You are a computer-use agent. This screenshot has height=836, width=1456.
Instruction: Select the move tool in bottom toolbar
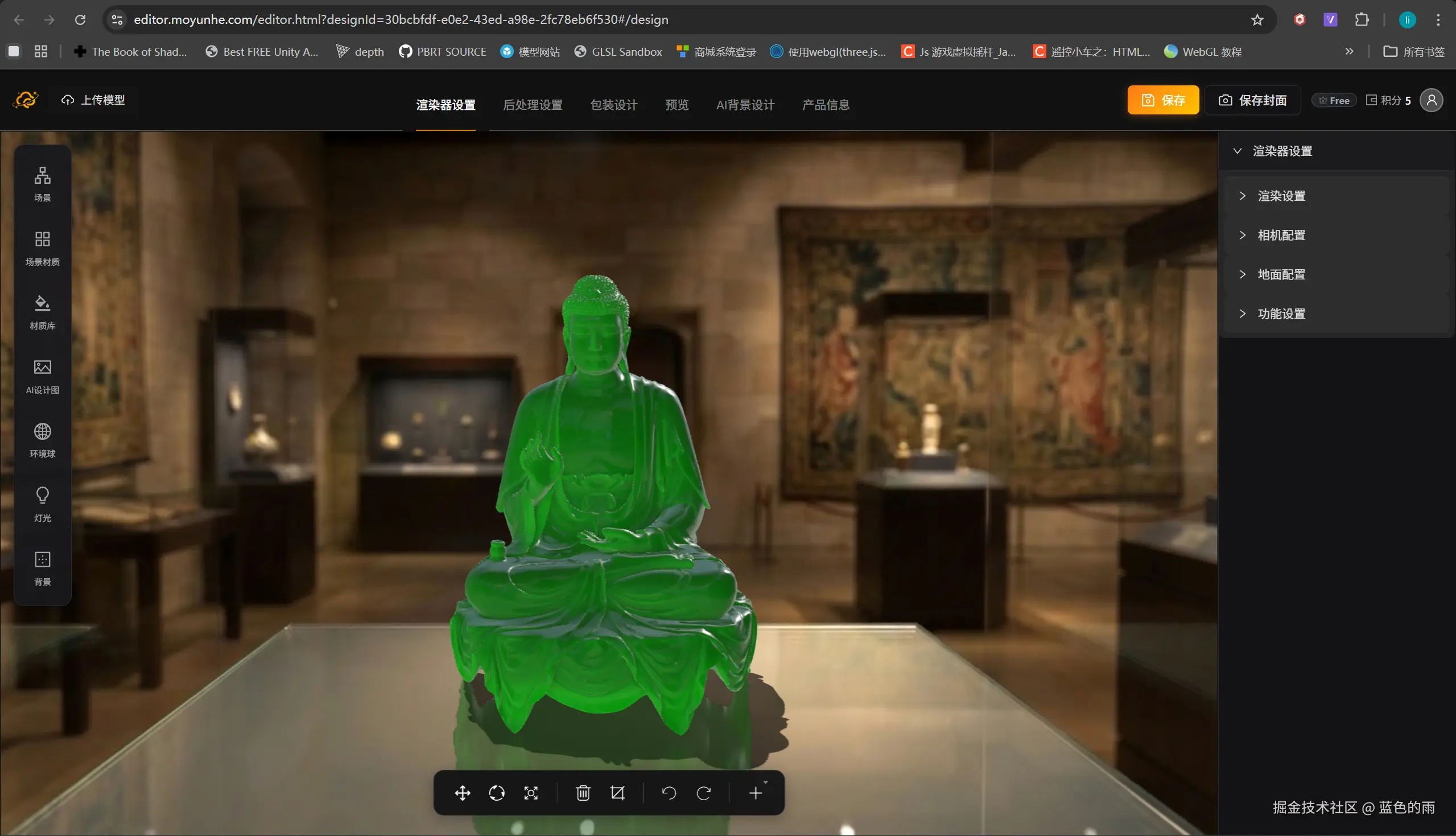coord(463,793)
